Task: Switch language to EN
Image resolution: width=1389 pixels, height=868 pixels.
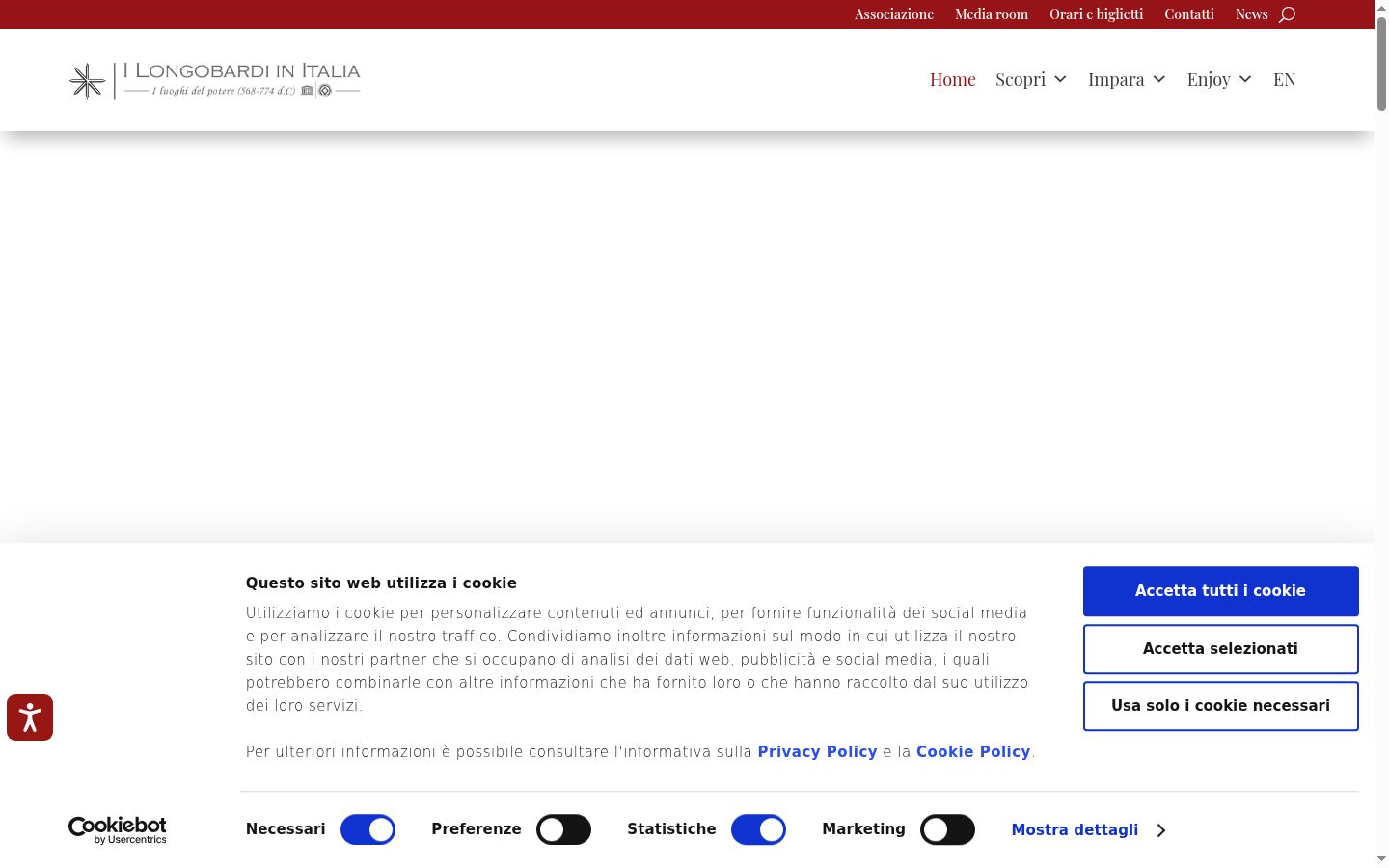Action: [x=1284, y=79]
